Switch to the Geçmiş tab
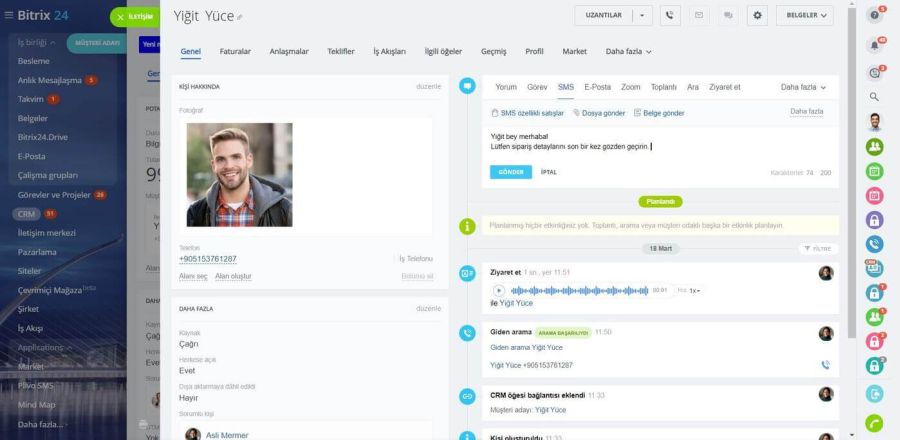900x440 pixels. click(494, 51)
